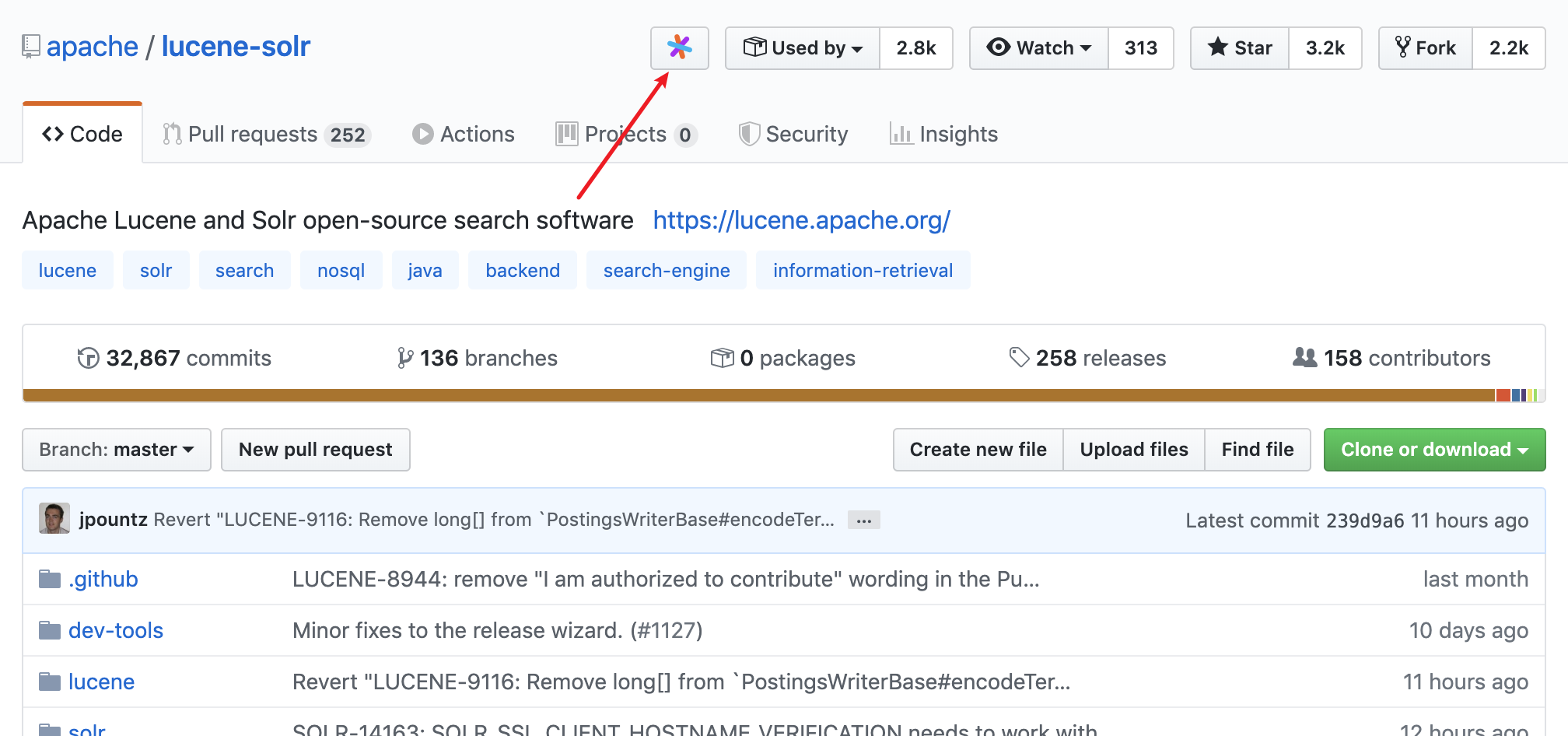Click Create new file button

(978, 450)
